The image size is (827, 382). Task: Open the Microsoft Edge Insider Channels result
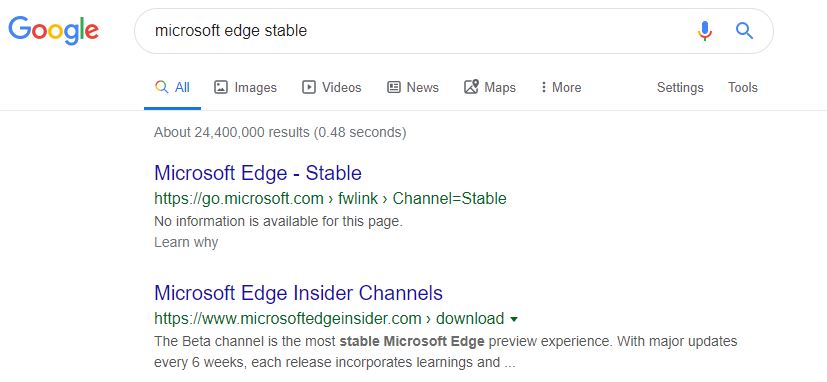click(x=299, y=293)
